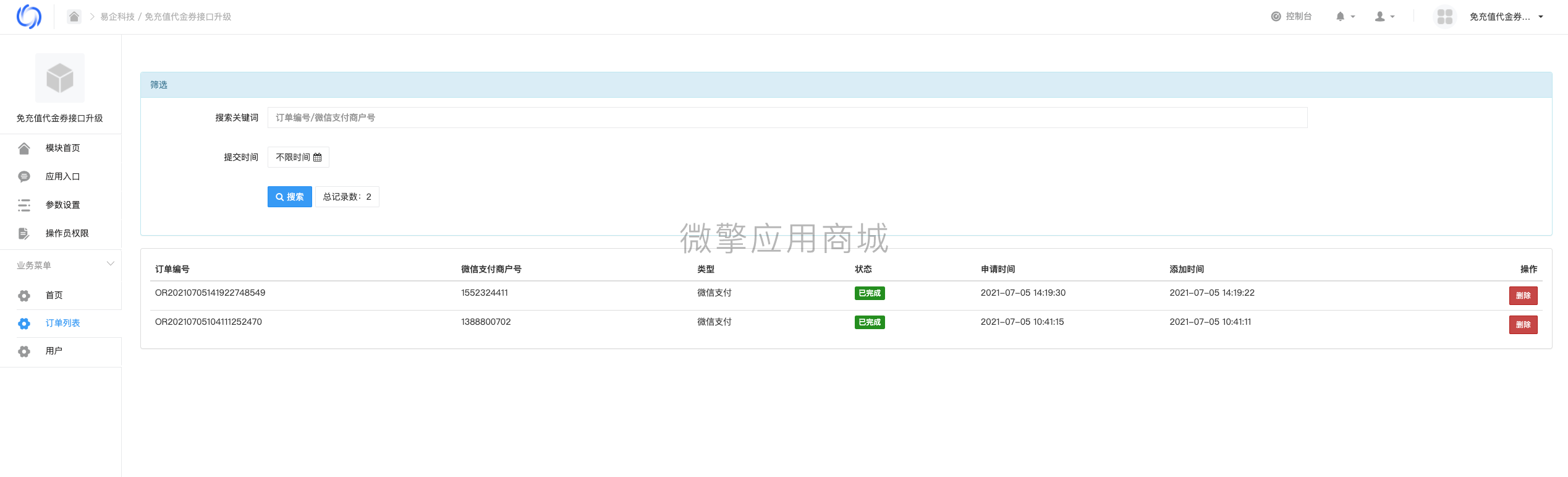Click apply time 2021-07-05 14:19:30

(1023, 293)
